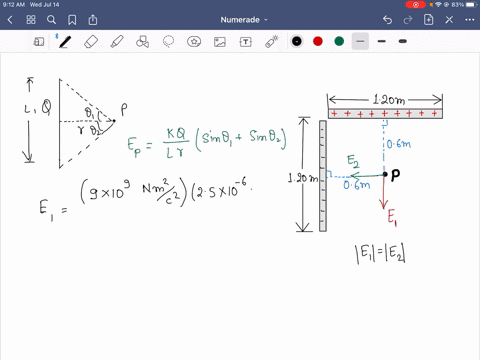This screenshot has height=360, width=480.
Task: Open the Numerade document title dropdown
Action: (244, 20)
